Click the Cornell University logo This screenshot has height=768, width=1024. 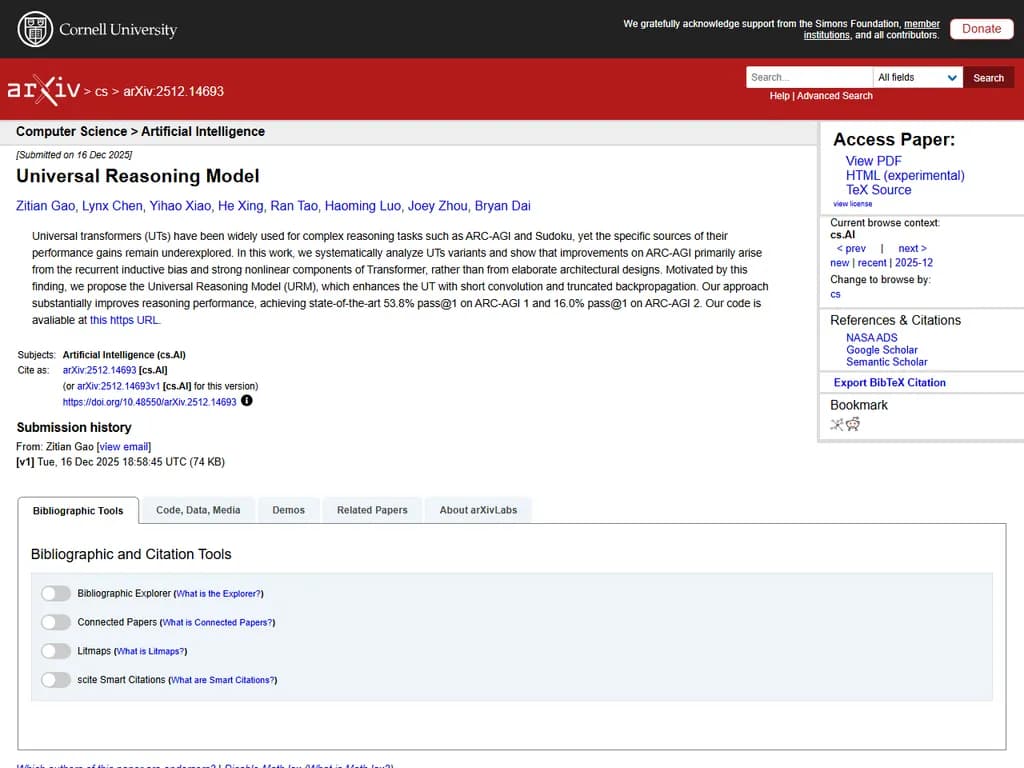pyautogui.click(x=97, y=29)
